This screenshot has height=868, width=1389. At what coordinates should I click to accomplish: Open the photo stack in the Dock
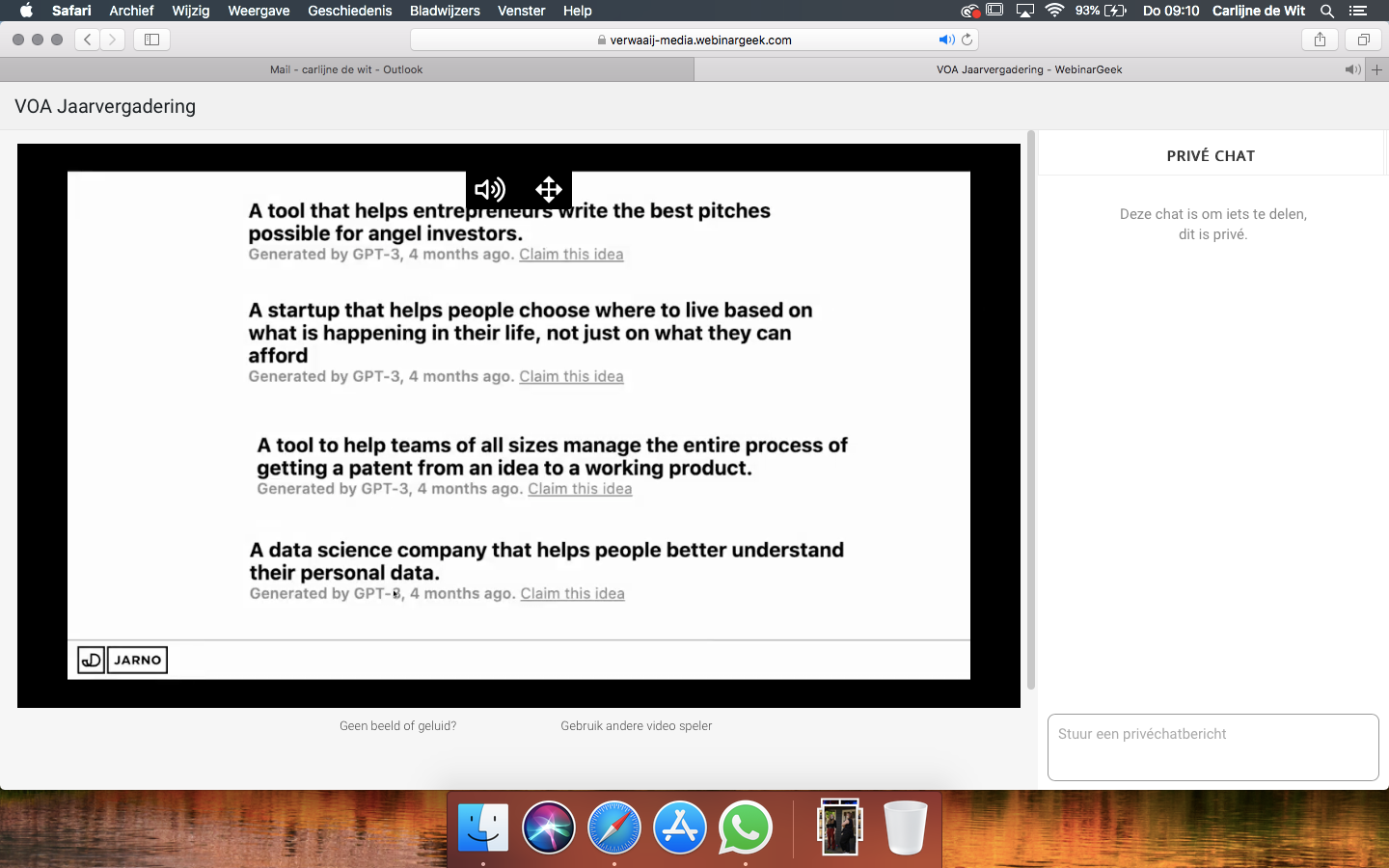[840, 827]
